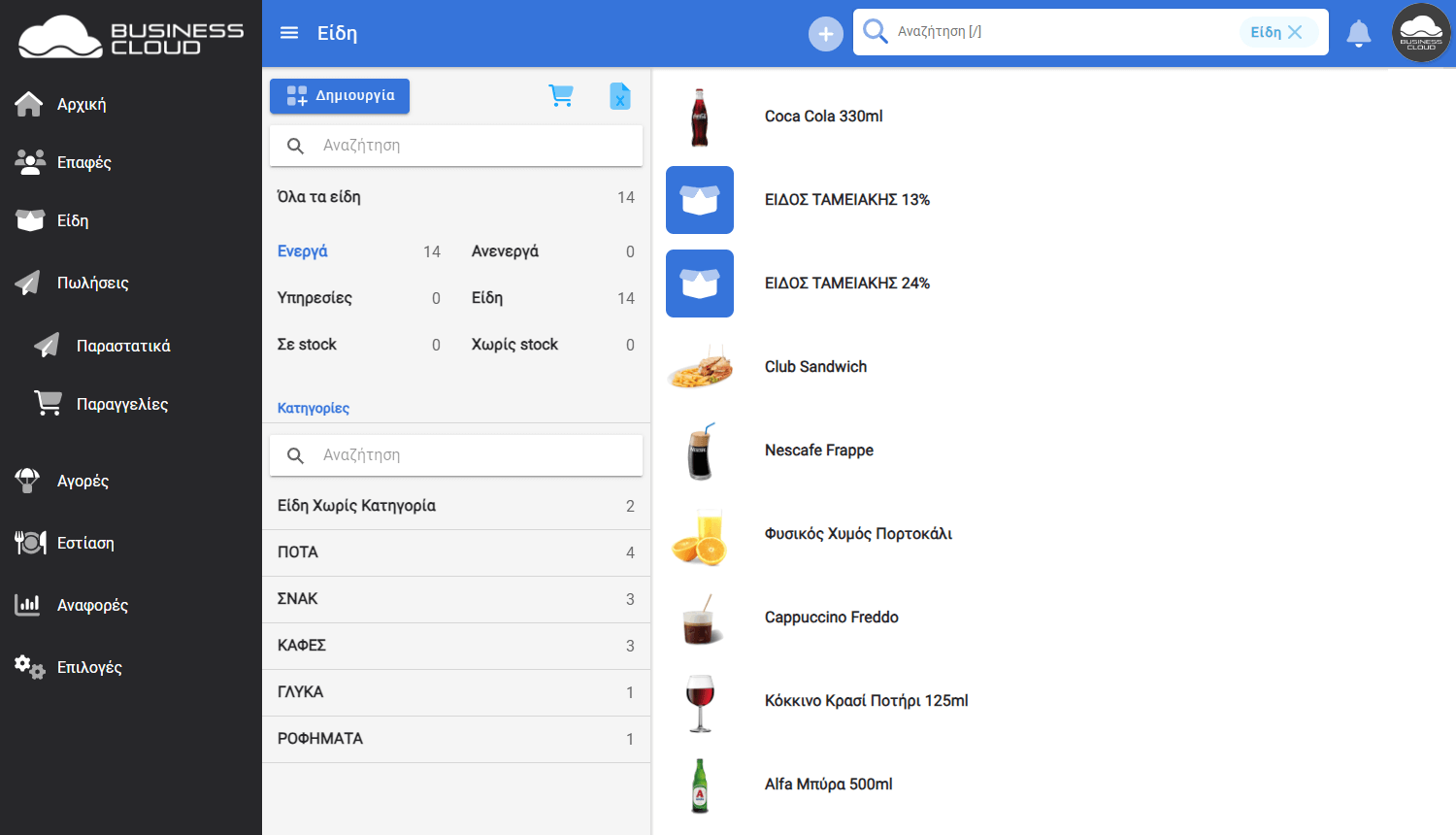Select the ΓΛΥΚΑ category
Viewport: 1456px width, 835px height.
pos(456,692)
